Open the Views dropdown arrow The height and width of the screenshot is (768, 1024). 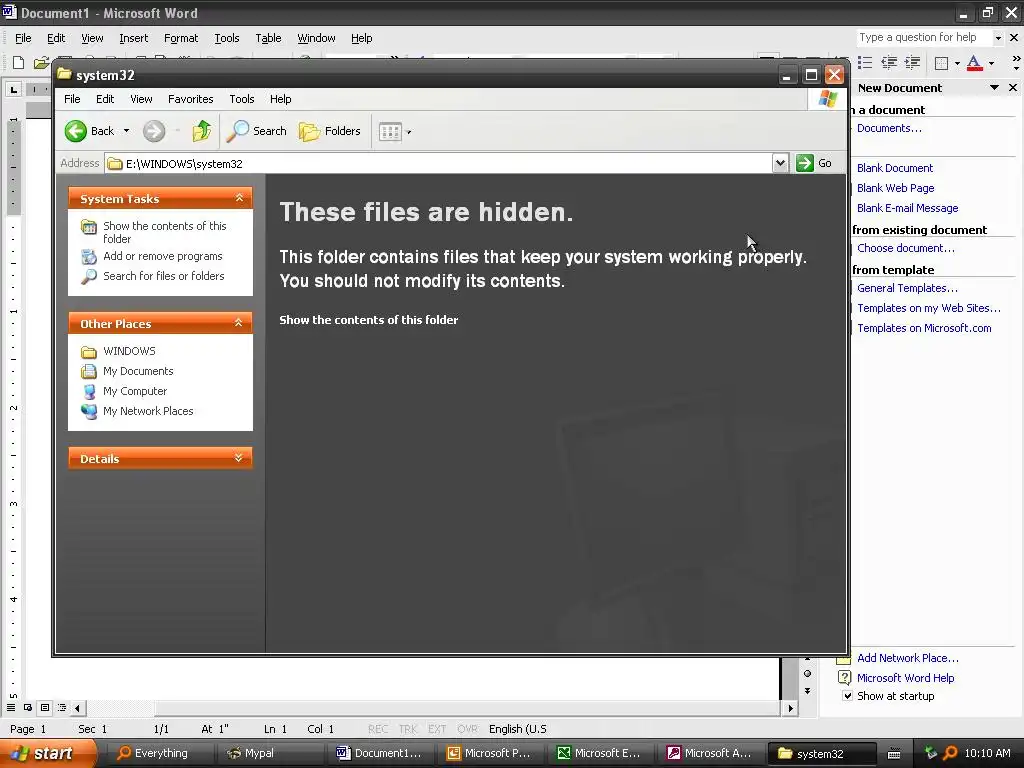click(409, 132)
